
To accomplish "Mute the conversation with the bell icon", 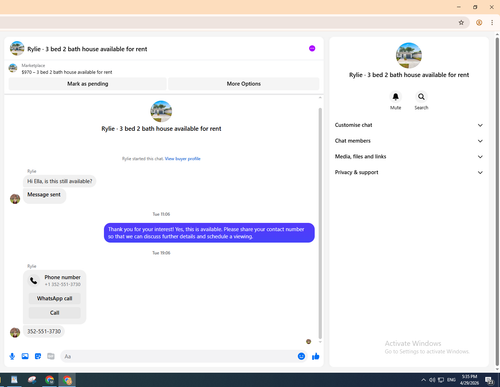I will [395, 97].
